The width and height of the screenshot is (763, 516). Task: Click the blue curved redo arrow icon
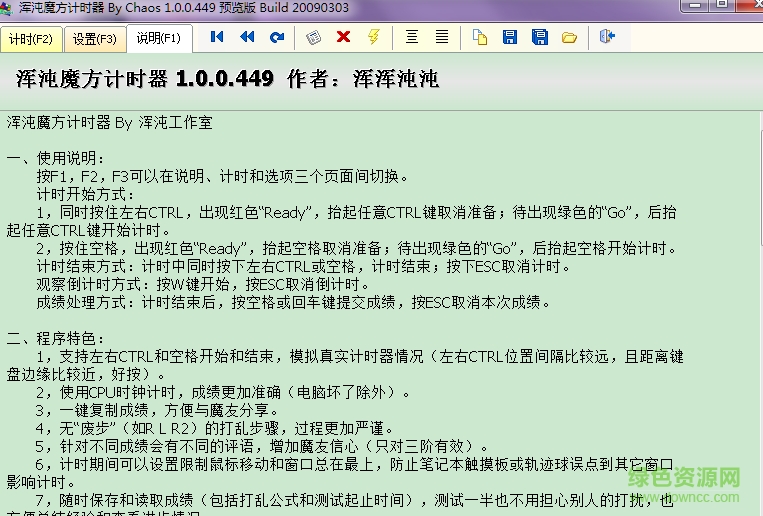277,37
